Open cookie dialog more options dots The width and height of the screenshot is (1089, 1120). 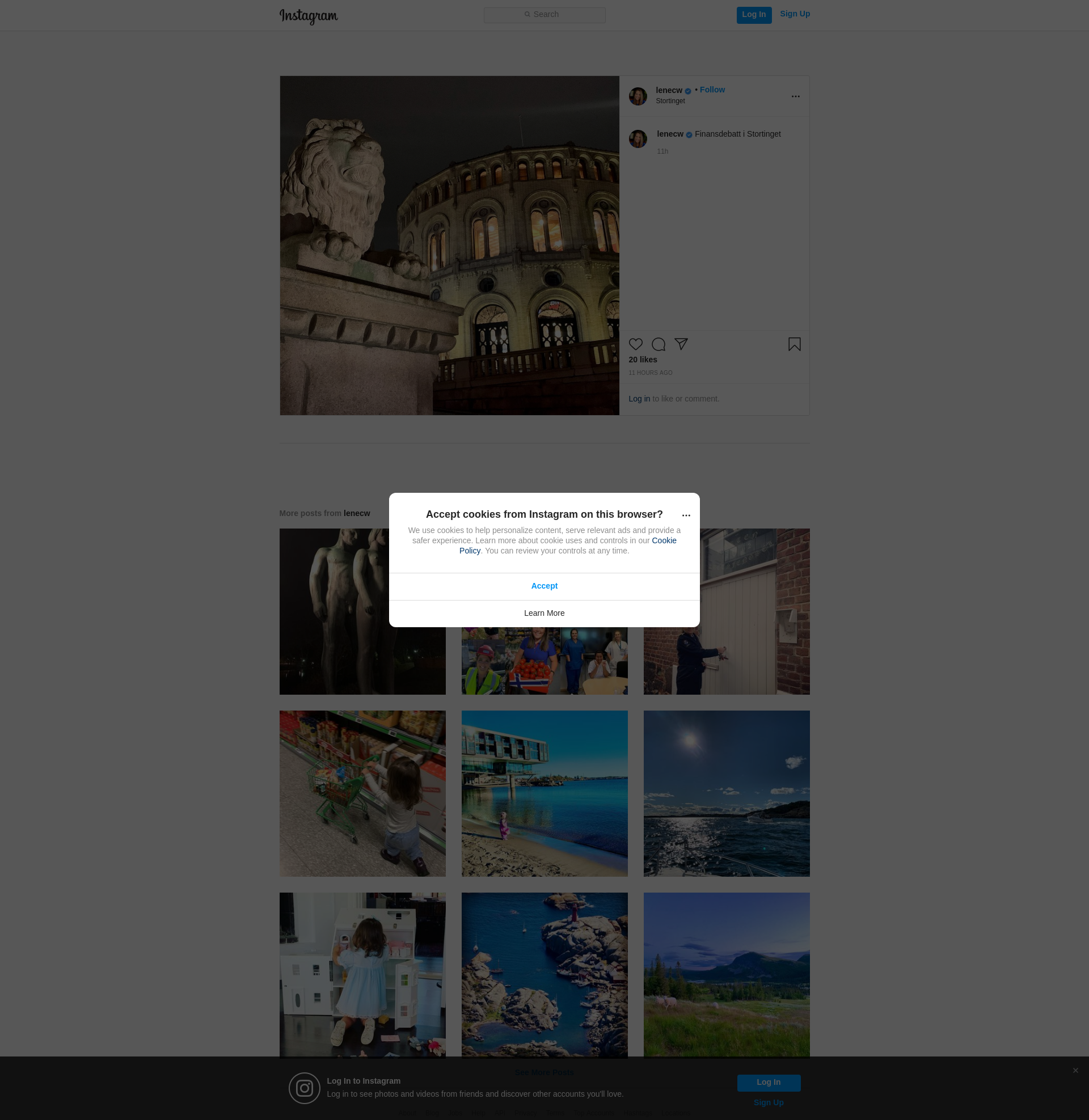coord(686,515)
